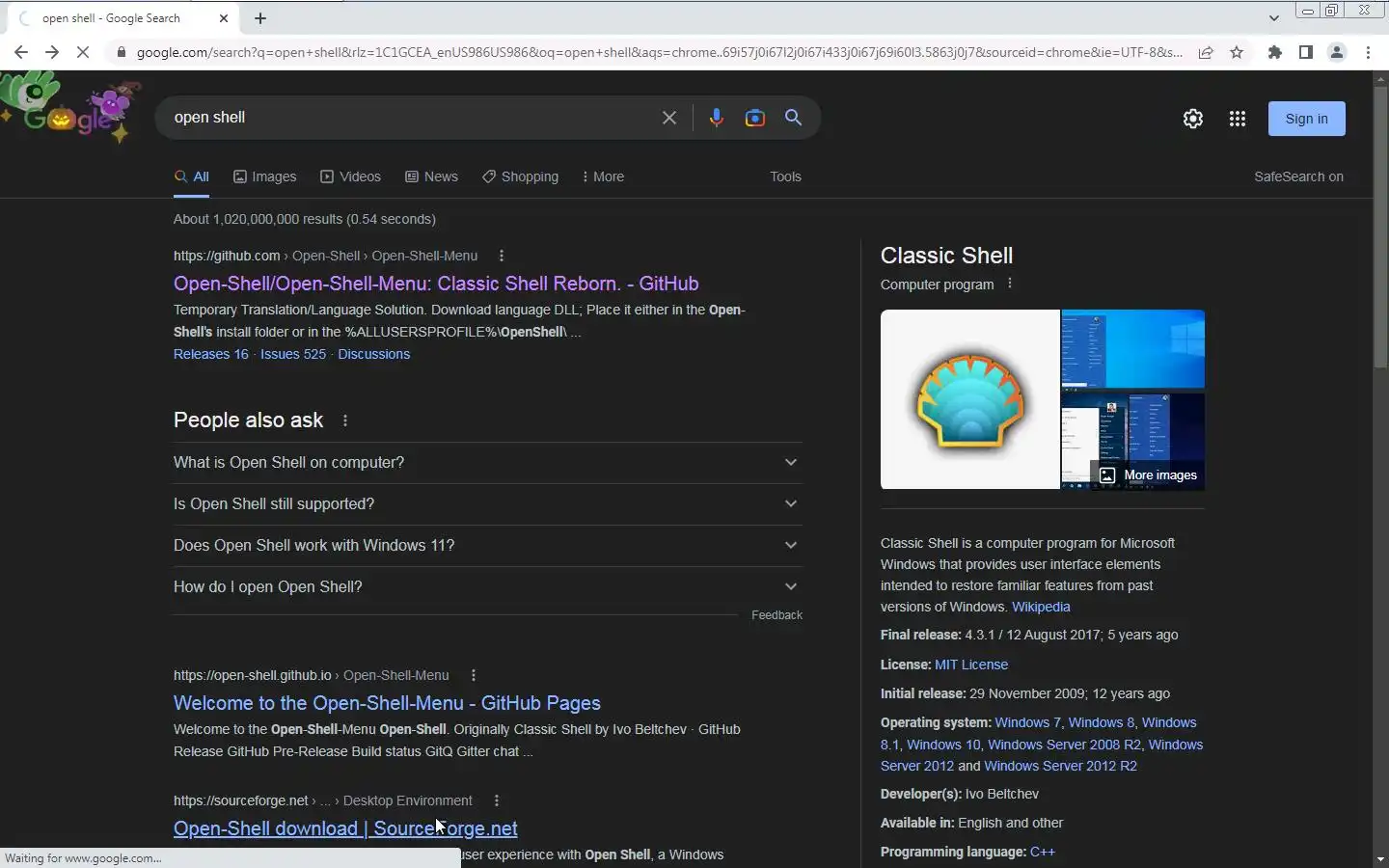Open options for sourceforge.net result
Viewport: 1389px width, 868px height.
[496, 800]
